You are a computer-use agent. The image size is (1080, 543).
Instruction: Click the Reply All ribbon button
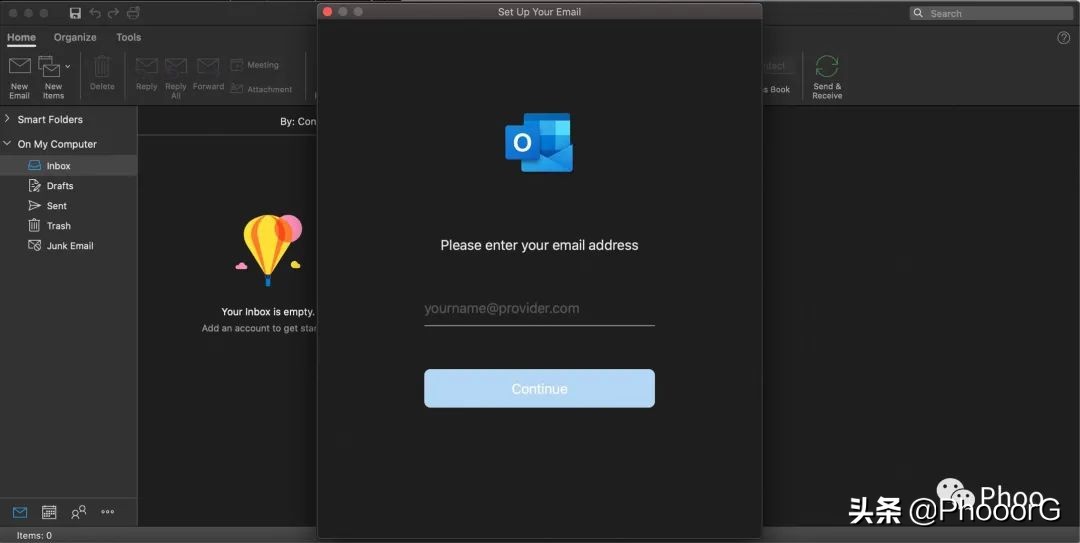point(176,78)
